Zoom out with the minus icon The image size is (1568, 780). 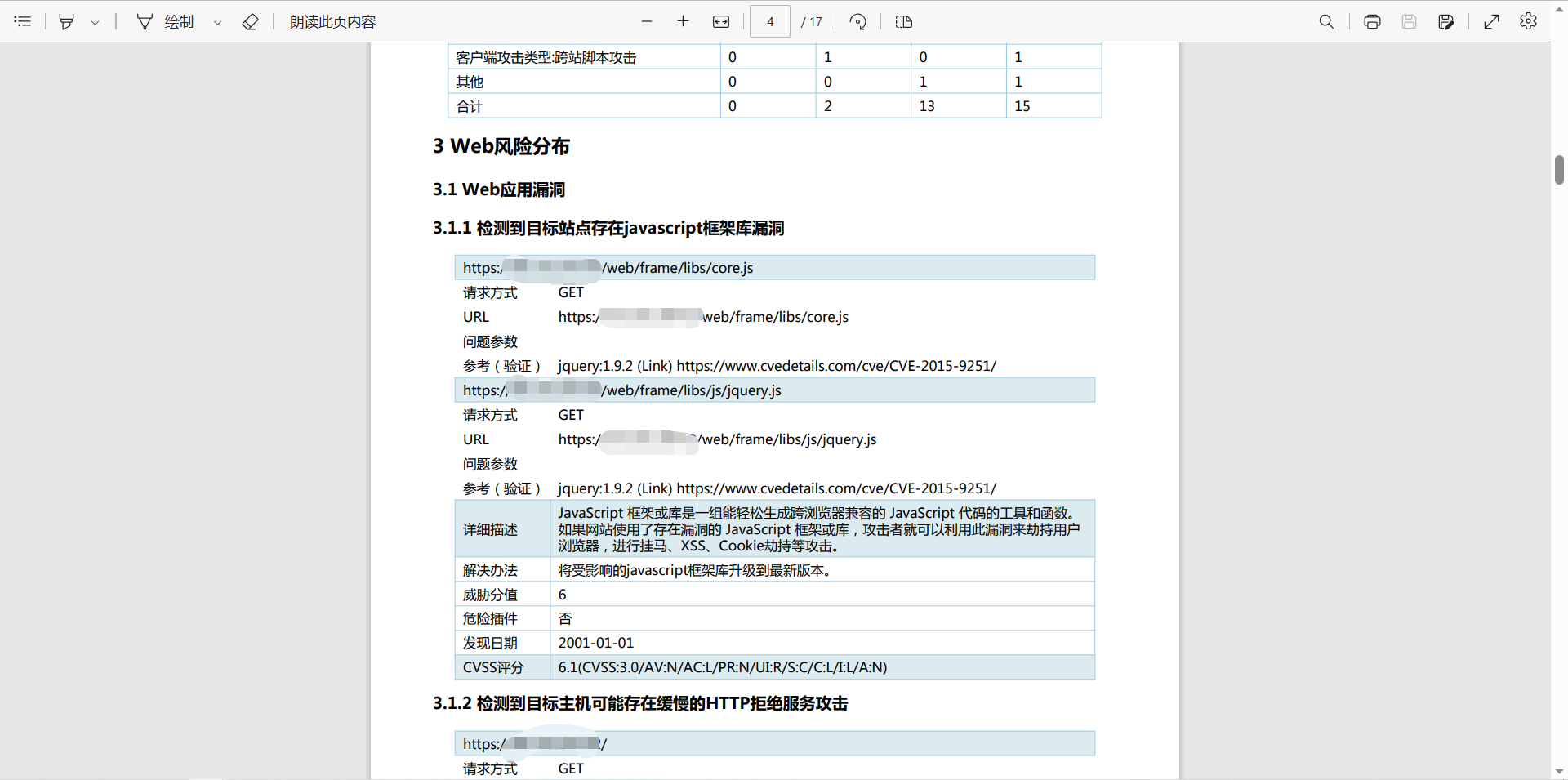tap(647, 21)
